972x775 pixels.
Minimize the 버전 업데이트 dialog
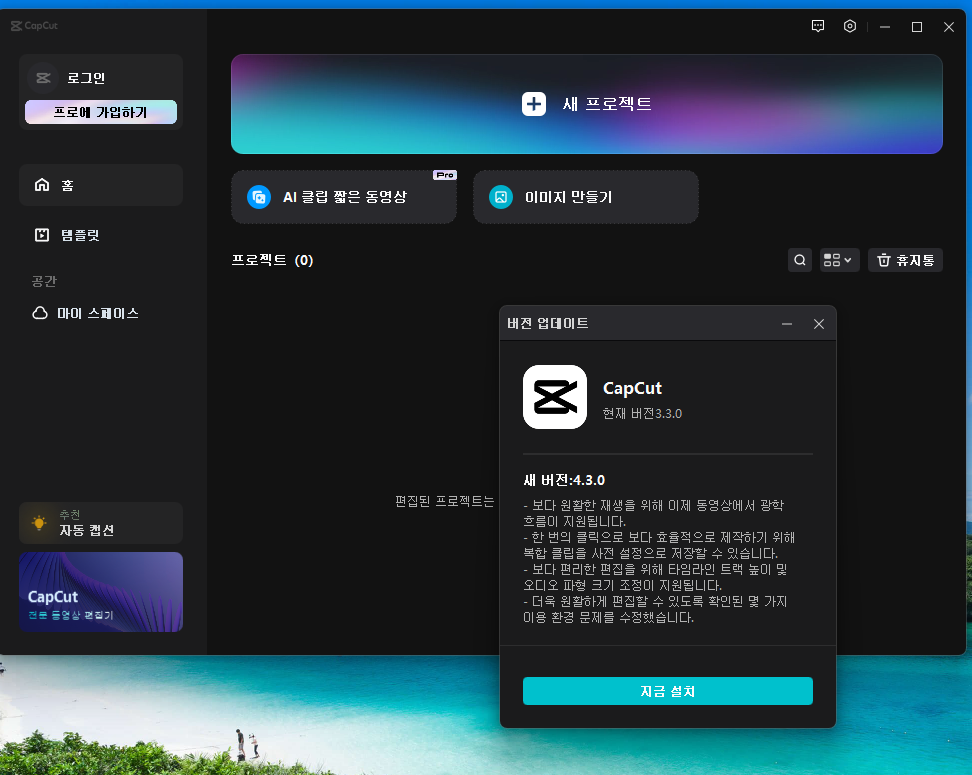787,324
